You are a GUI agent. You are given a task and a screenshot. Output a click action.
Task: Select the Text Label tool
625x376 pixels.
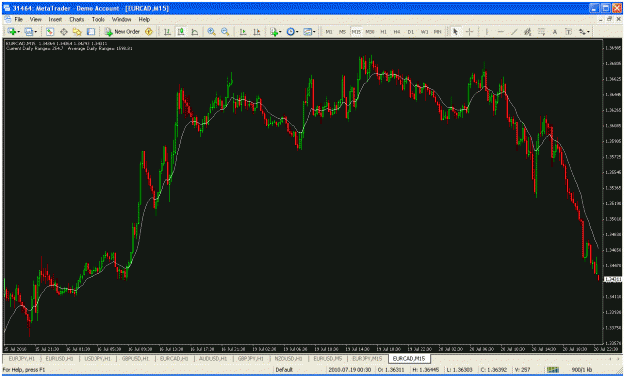click(x=569, y=31)
